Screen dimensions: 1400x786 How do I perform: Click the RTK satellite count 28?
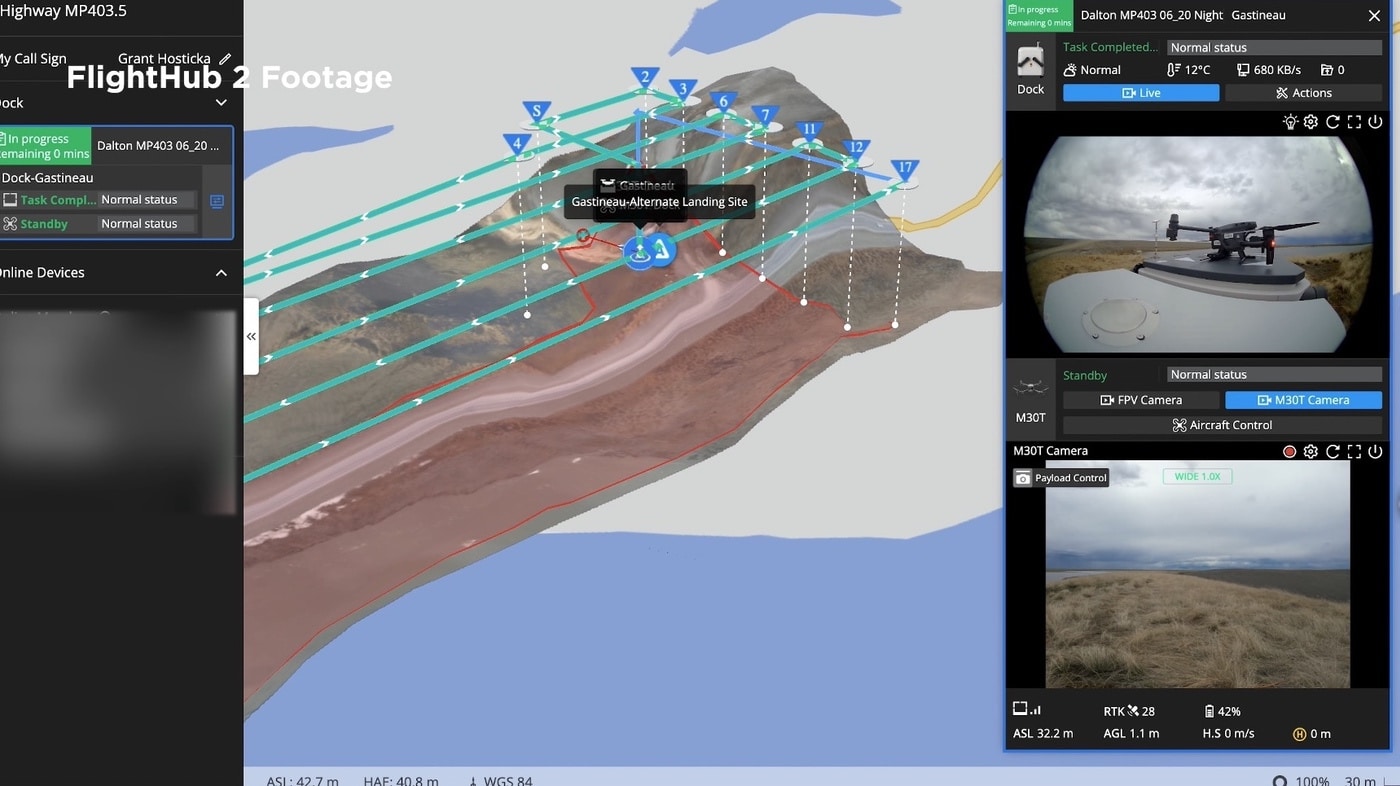(x=1129, y=711)
